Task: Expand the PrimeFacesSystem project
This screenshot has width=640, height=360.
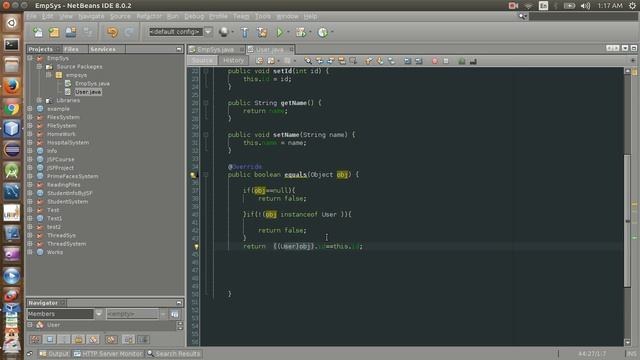Action: coord(30,176)
